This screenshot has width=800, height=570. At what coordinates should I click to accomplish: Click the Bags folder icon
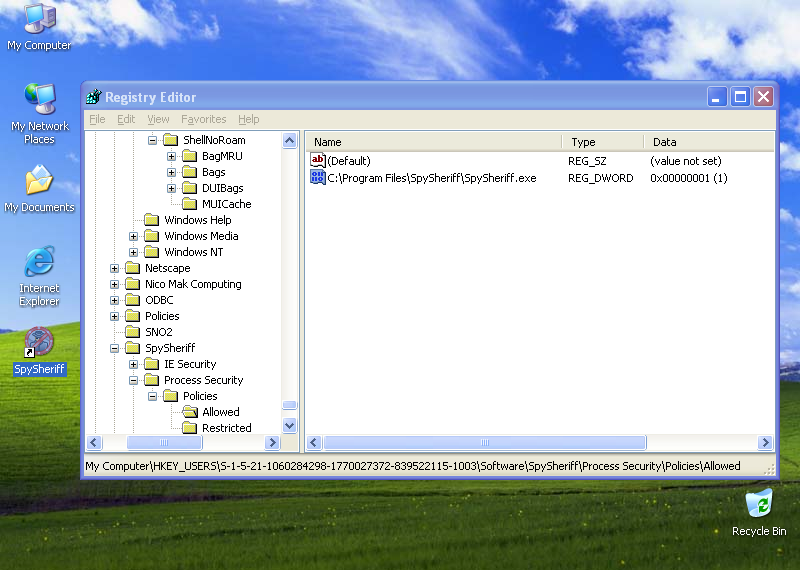[x=189, y=172]
